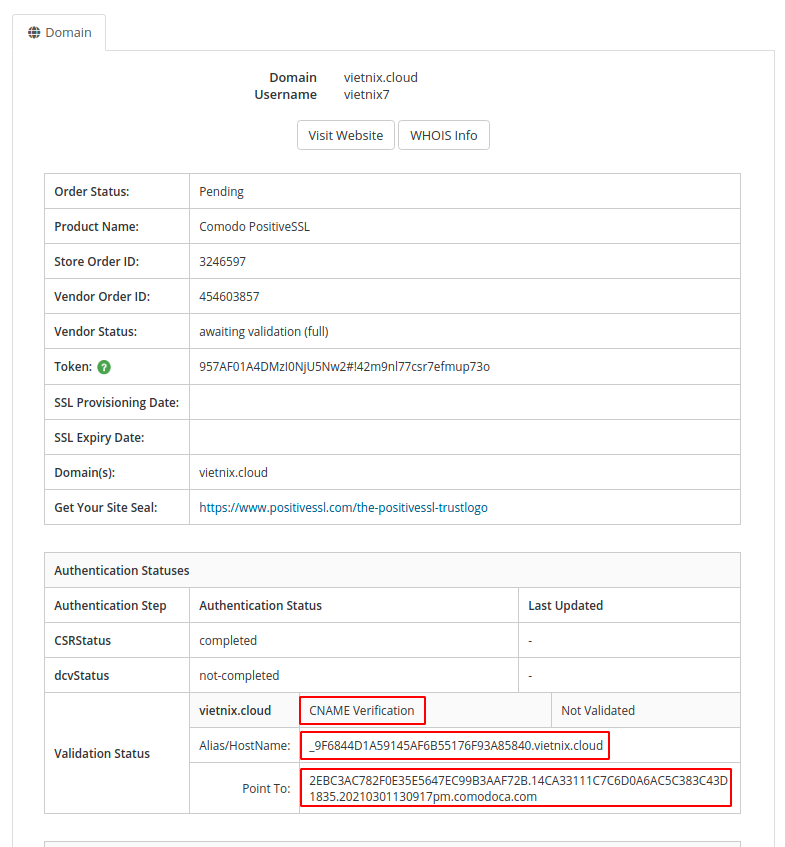Click the awaiting validation vendor status

(x=264, y=332)
